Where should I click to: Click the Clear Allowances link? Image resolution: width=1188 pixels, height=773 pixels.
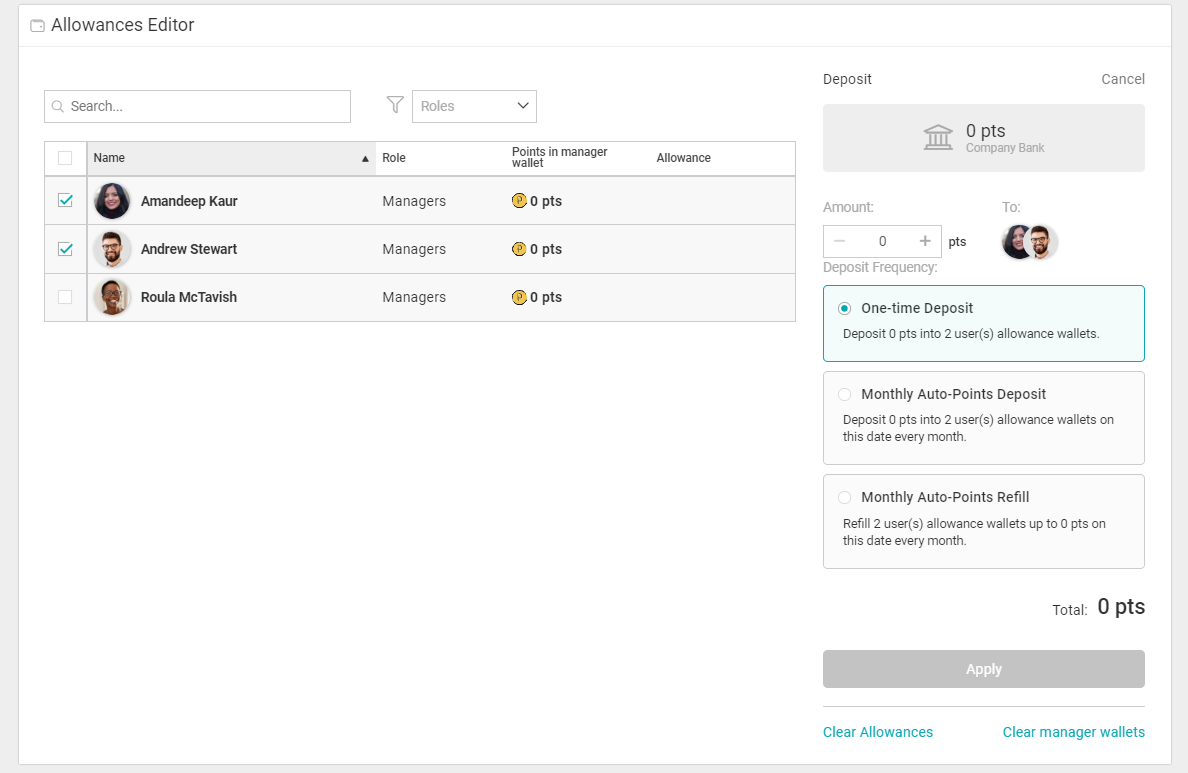click(x=877, y=732)
